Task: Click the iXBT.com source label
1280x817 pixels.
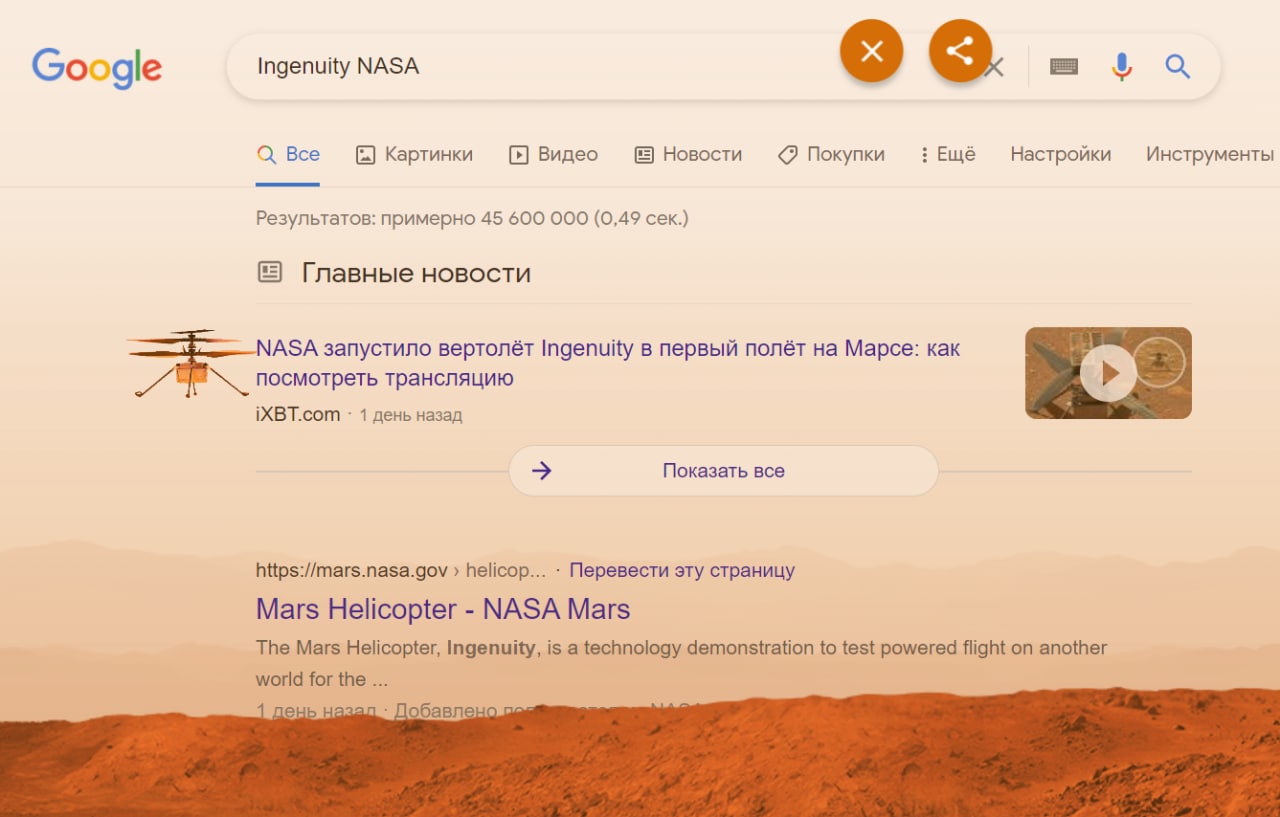Action: click(x=298, y=414)
